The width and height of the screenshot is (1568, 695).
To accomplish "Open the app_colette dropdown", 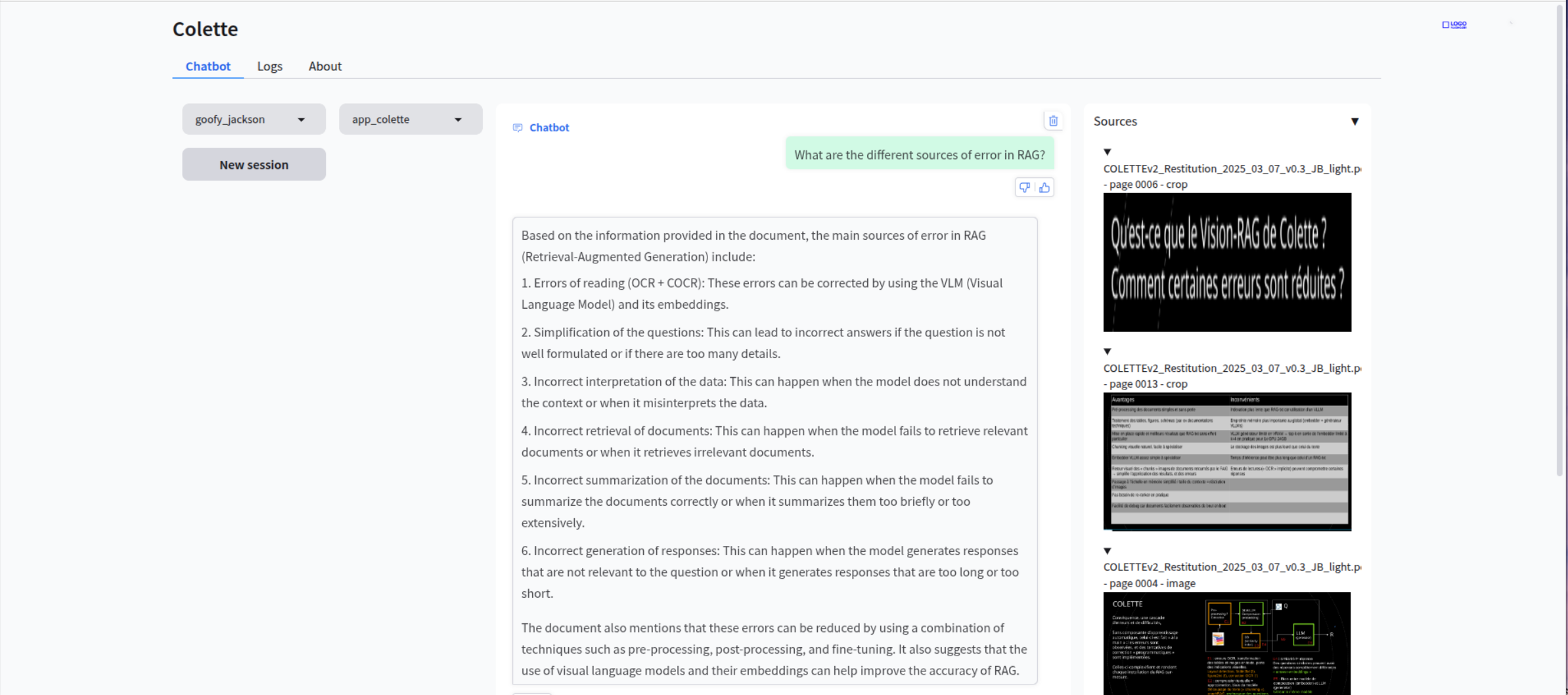I will (411, 119).
